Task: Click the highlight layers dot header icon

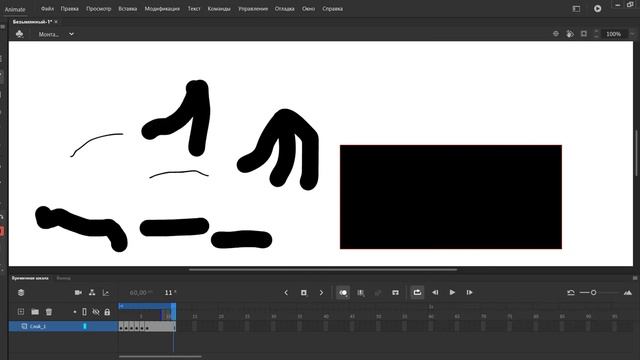Action: tap(75, 312)
